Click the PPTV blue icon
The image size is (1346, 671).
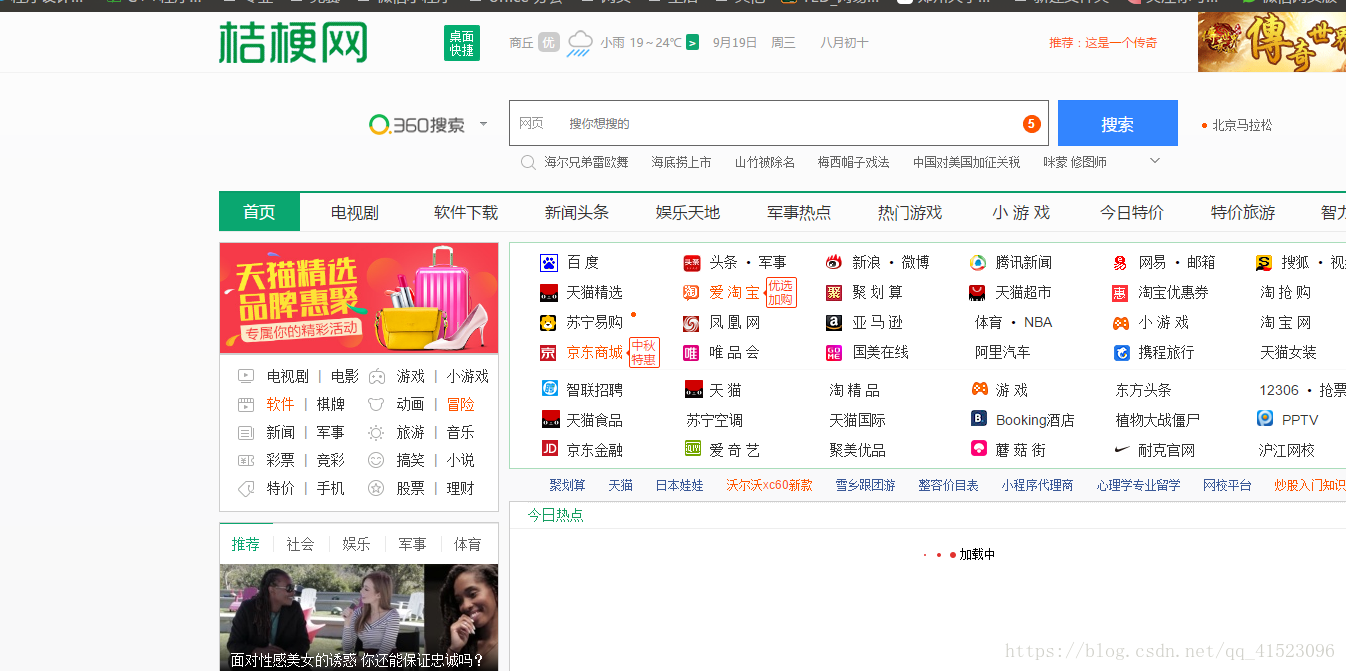[1265, 418]
